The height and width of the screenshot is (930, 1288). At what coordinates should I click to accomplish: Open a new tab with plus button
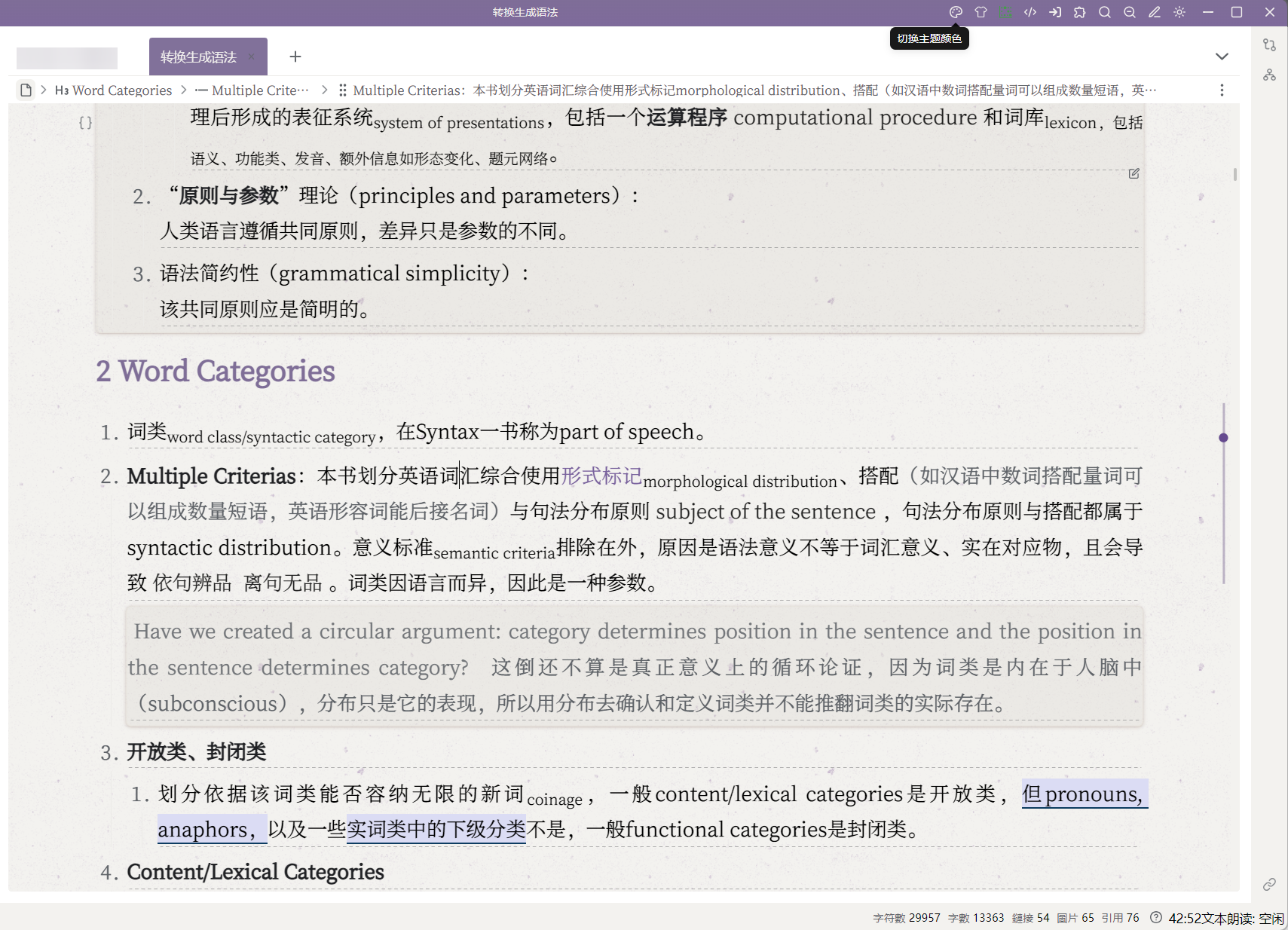point(295,57)
